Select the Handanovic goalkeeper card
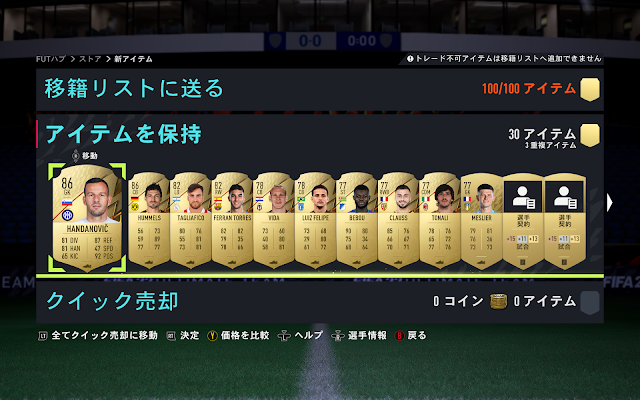640x400 pixels. (87, 218)
